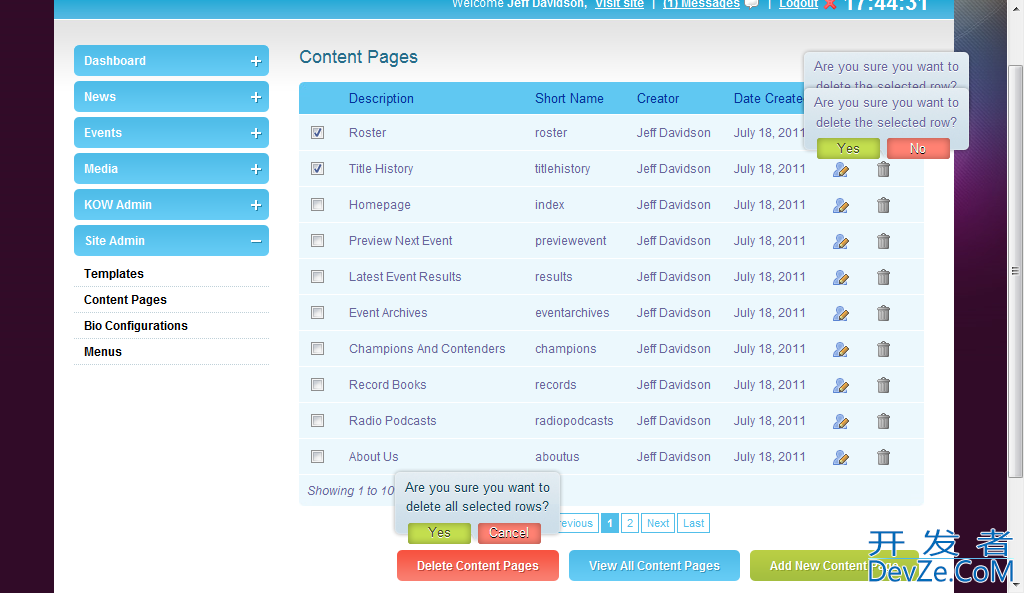
Task: Check the Record Books checkbox
Action: click(x=317, y=384)
